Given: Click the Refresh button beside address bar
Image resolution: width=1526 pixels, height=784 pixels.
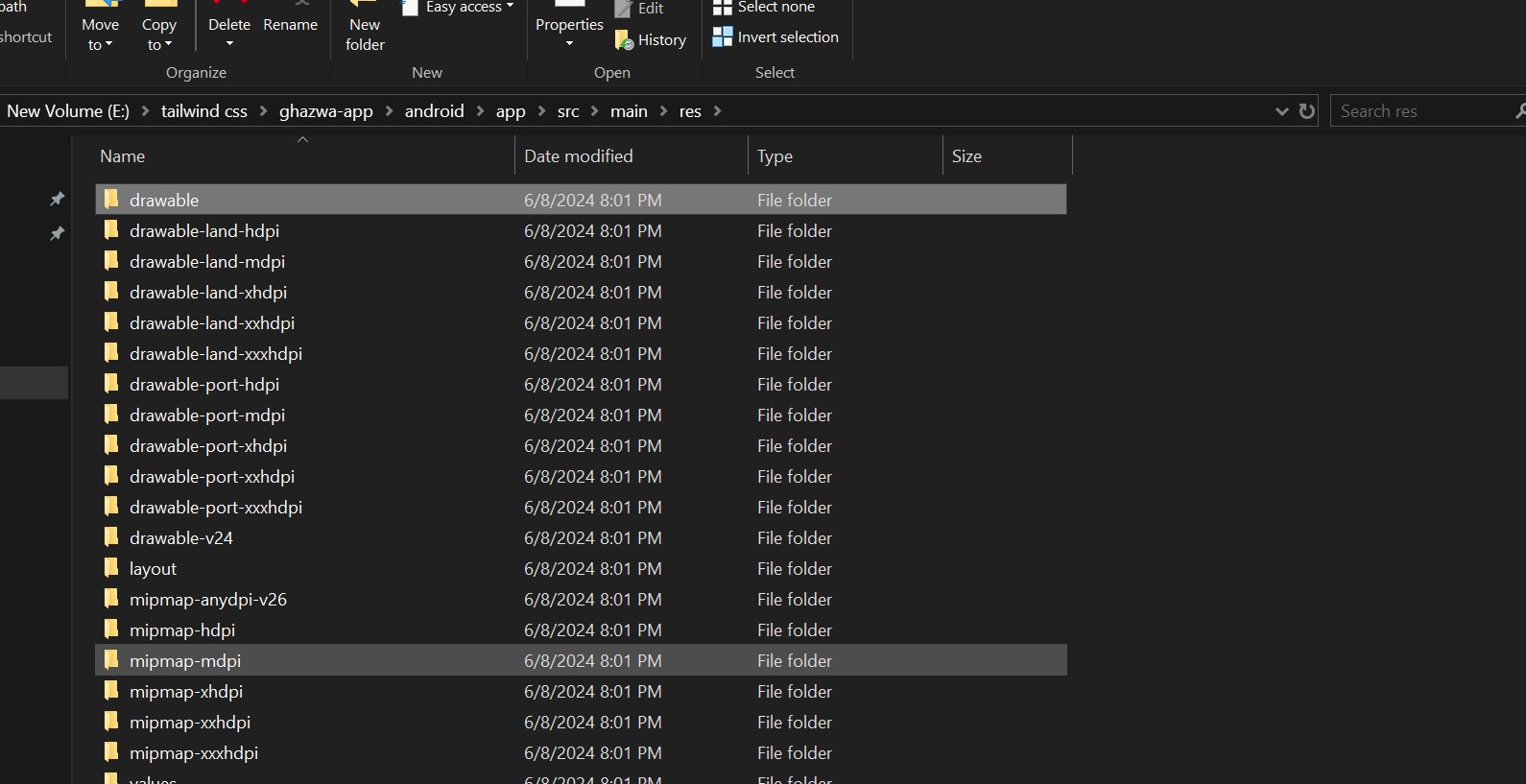Looking at the screenshot, I should tap(1306, 111).
